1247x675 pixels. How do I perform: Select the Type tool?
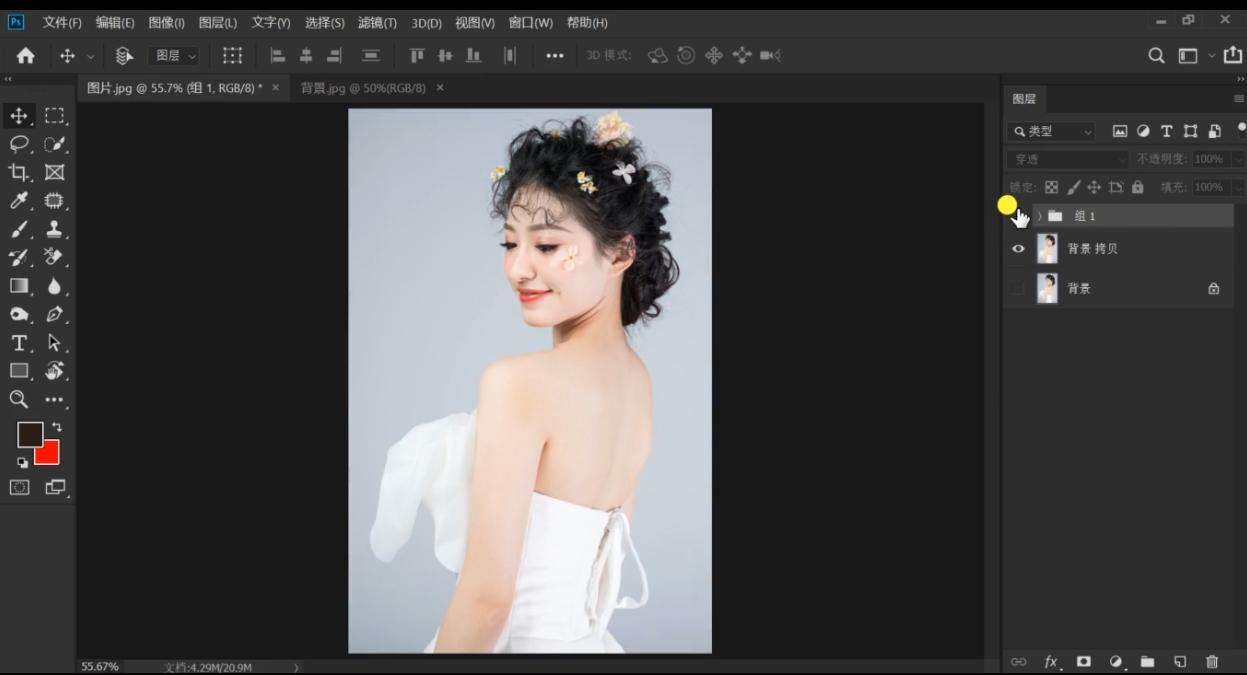click(18, 343)
